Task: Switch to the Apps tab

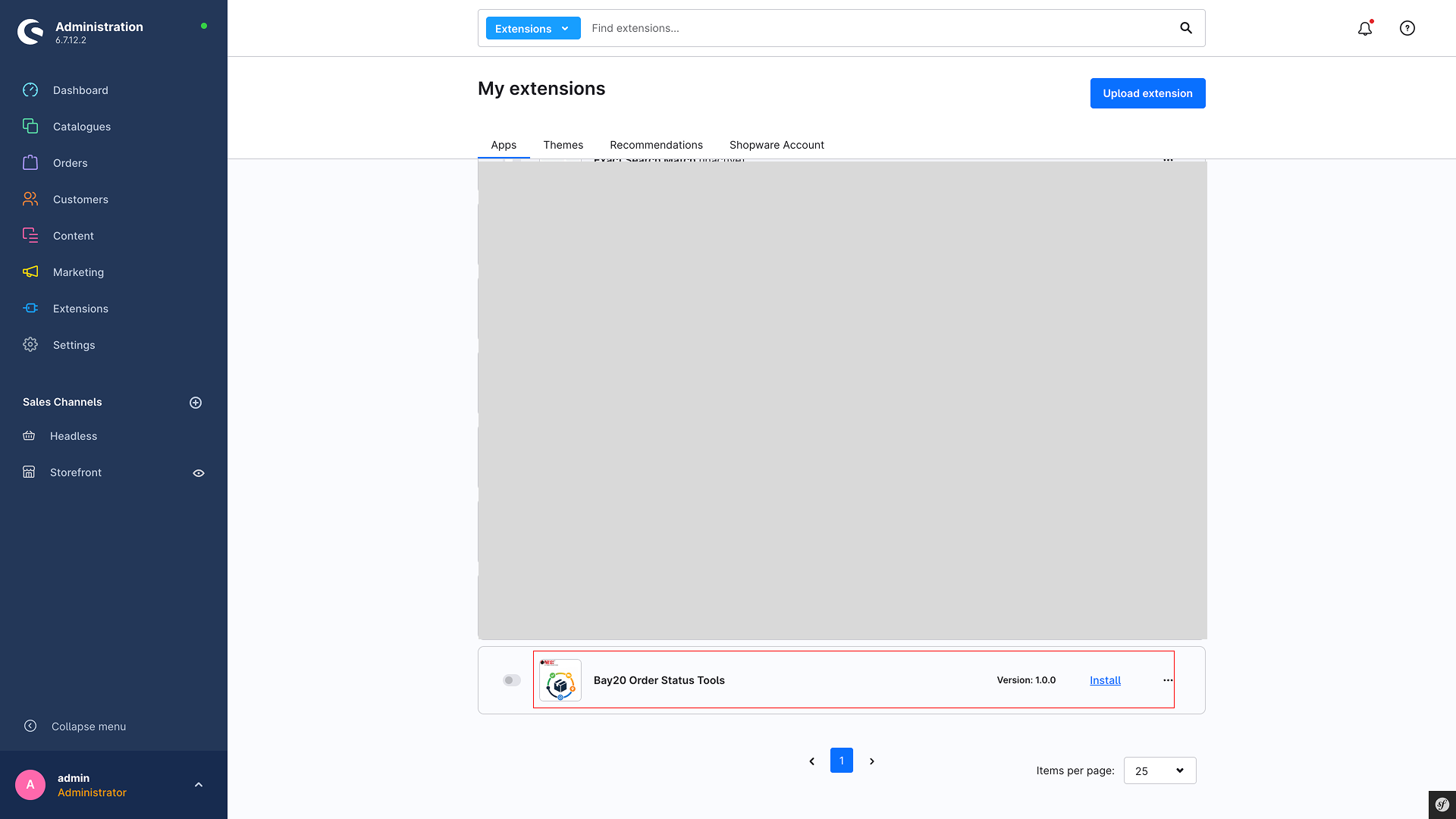Action: [504, 145]
